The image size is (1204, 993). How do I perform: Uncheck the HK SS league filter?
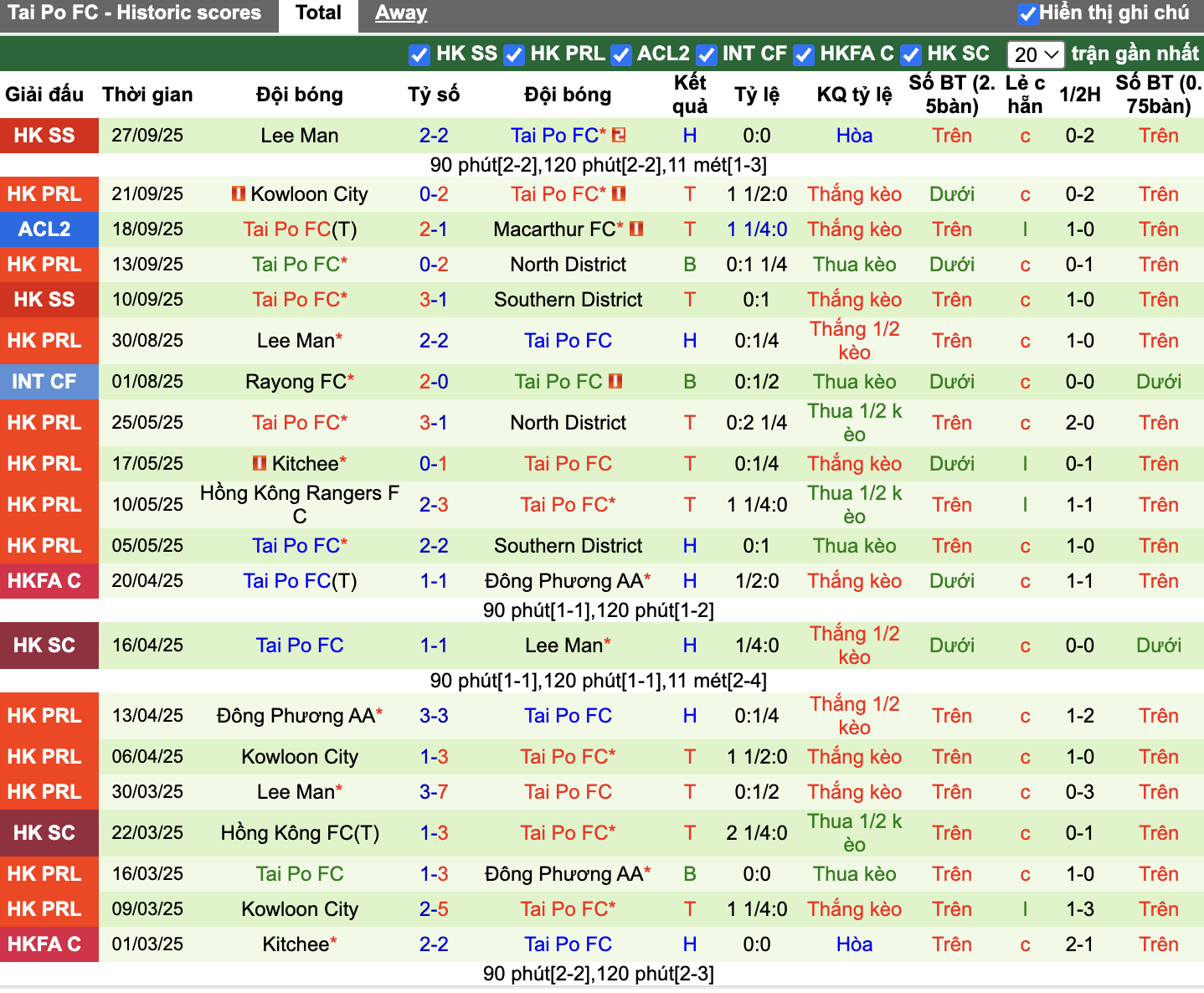[x=419, y=55]
